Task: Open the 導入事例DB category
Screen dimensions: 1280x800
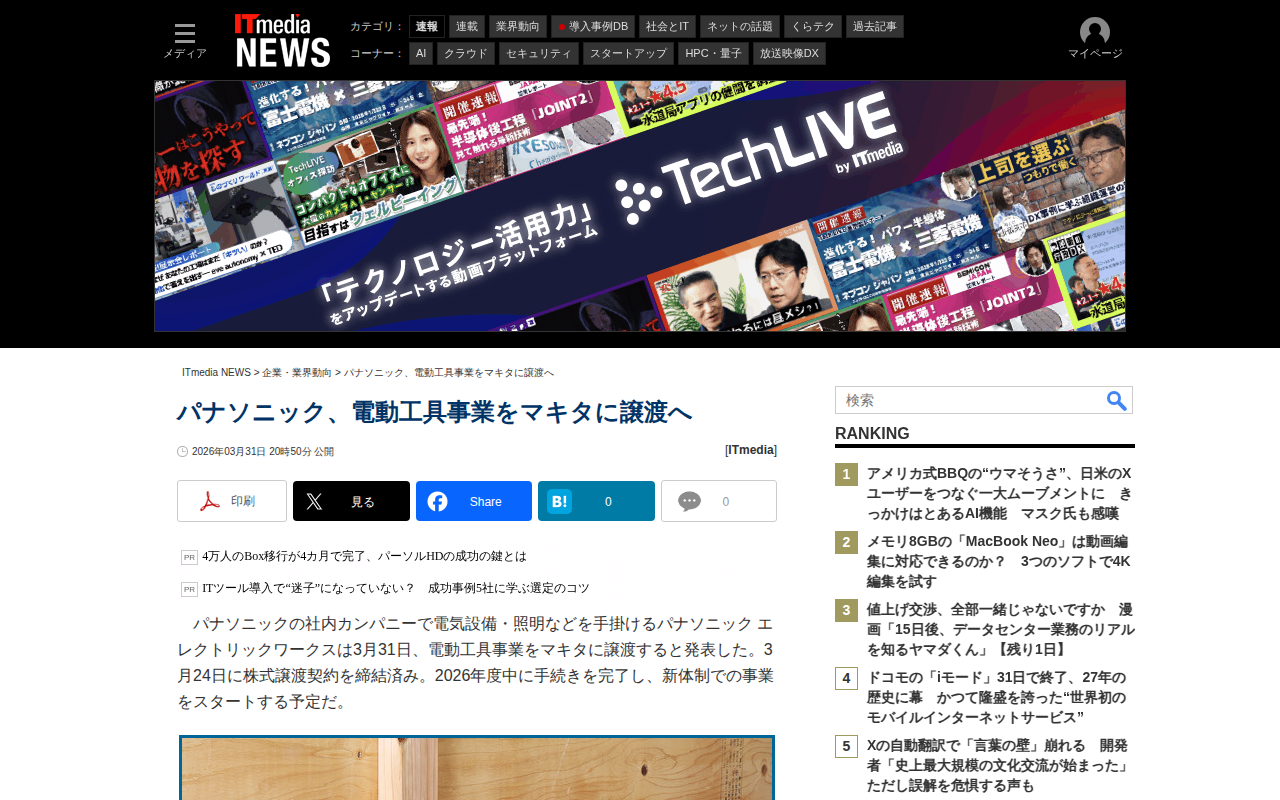Action: pos(593,26)
